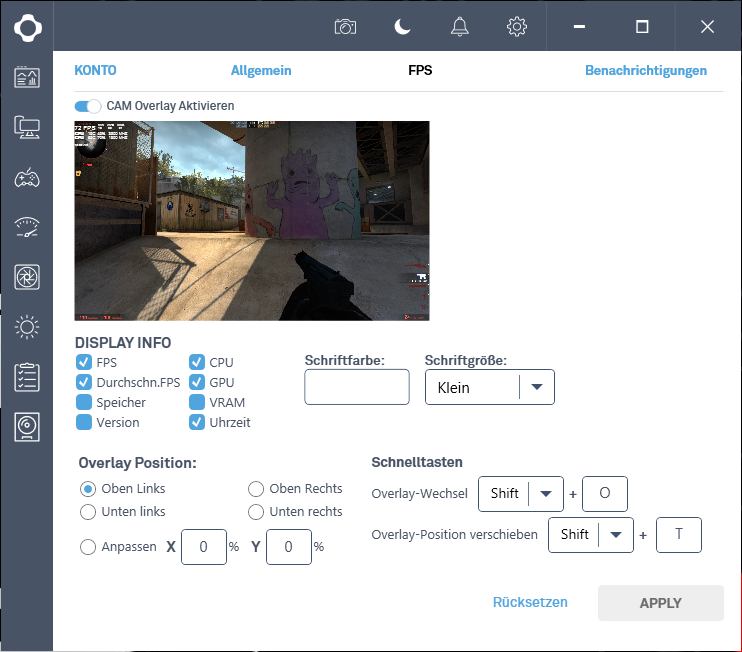742x652 pixels.
Task: Open the fan cooling icon in sidebar
Action: tap(27, 277)
